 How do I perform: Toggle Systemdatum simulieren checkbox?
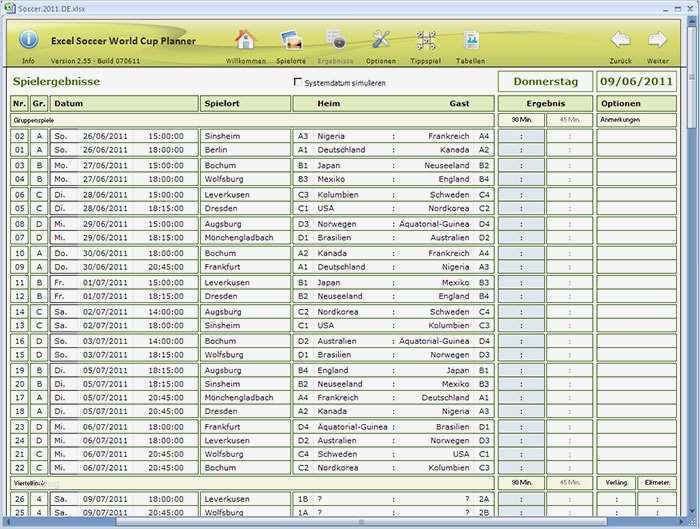pos(297,82)
